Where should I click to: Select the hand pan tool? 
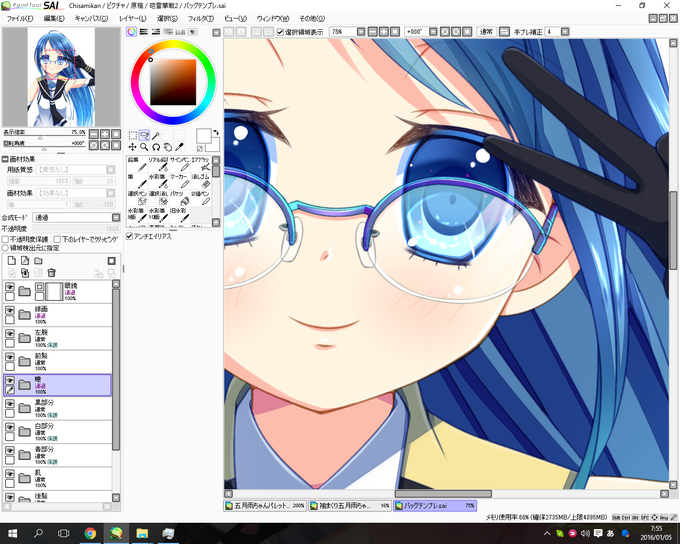click(168, 147)
